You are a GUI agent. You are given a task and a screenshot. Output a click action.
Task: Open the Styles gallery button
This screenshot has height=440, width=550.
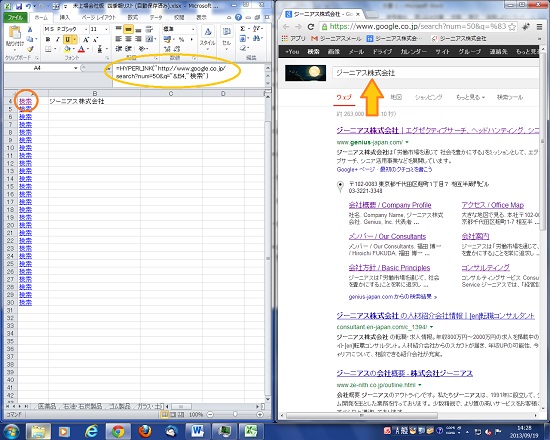coord(208,36)
